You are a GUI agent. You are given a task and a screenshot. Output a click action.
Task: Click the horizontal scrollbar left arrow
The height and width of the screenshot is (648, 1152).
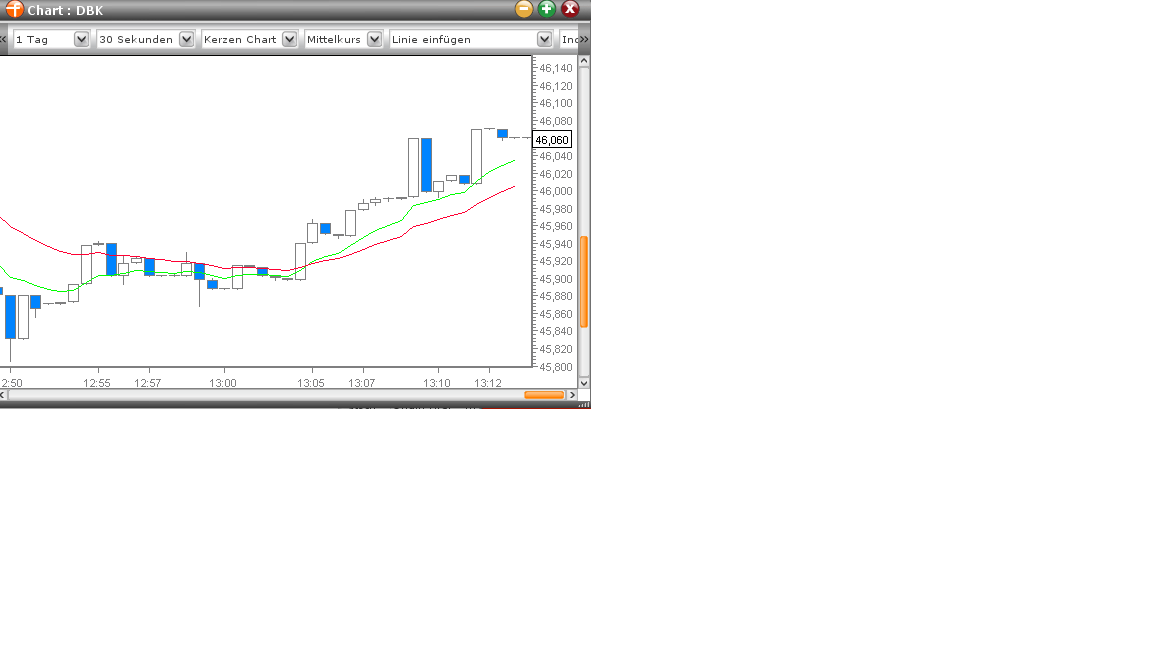[3, 395]
